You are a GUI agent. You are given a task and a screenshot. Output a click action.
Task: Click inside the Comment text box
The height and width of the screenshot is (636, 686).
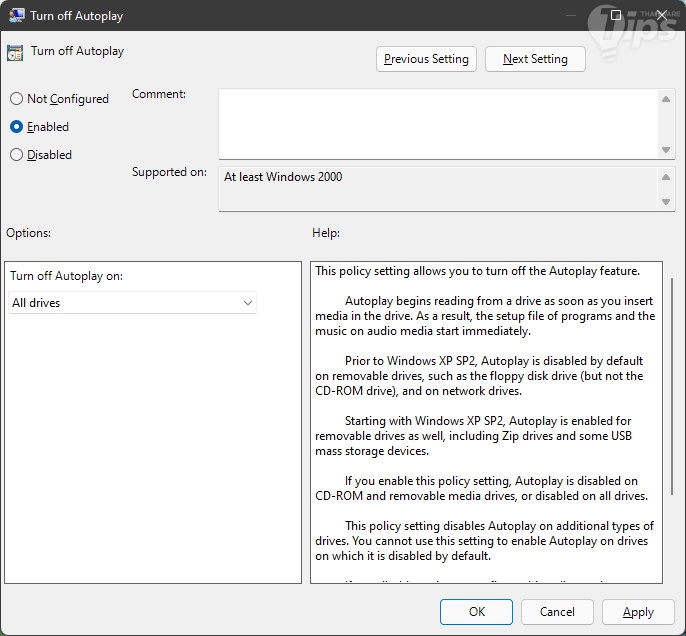point(439,124)
